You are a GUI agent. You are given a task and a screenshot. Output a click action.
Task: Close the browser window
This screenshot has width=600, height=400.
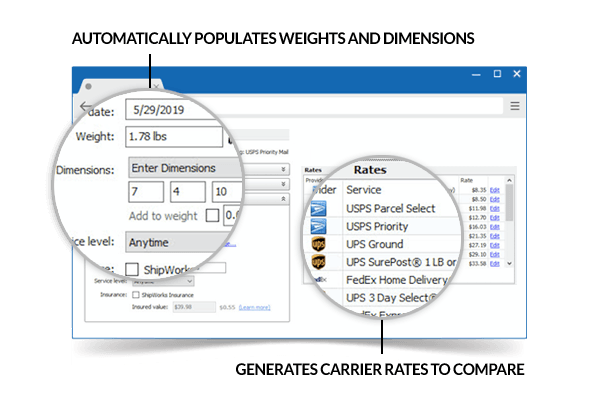517,73
